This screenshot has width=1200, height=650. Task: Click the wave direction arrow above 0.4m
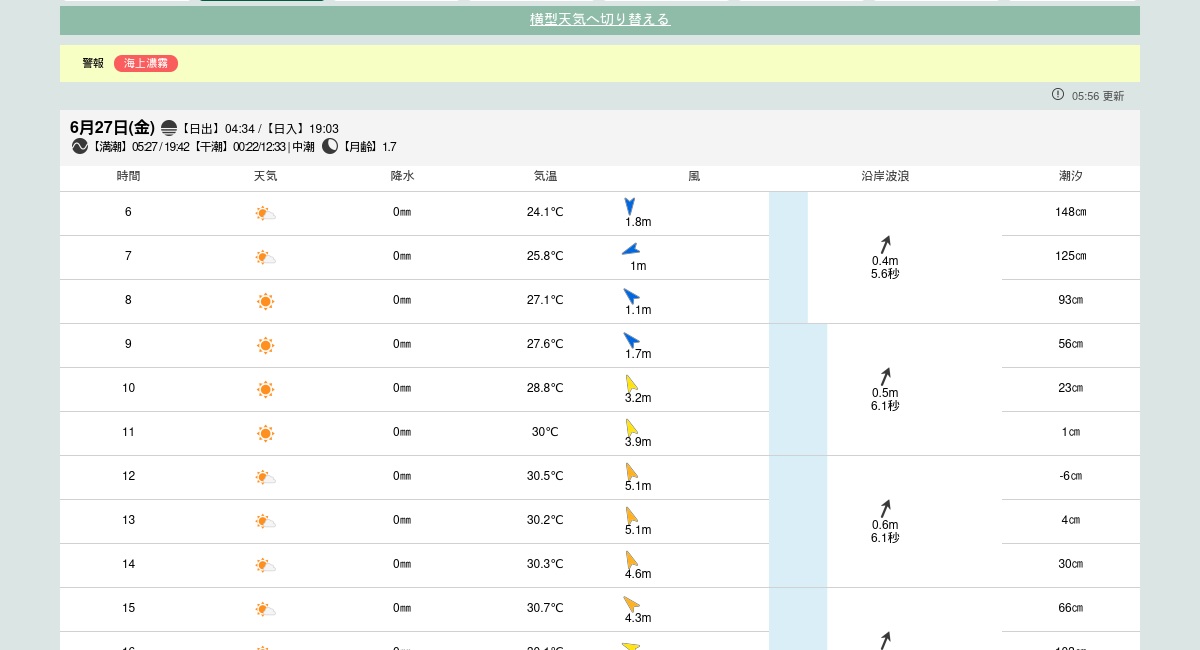click(885, 245)
